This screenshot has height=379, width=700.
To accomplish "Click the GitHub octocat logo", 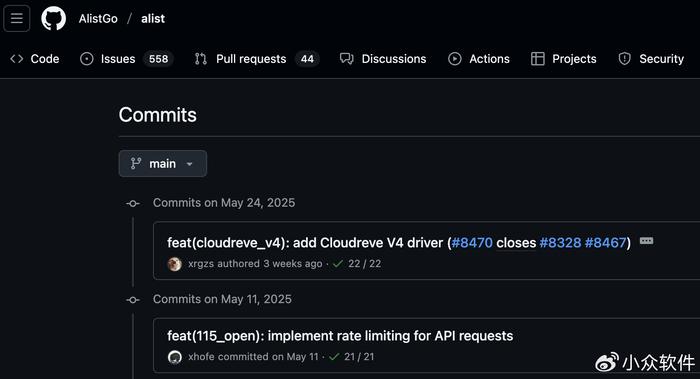I will tap(54, 18).
